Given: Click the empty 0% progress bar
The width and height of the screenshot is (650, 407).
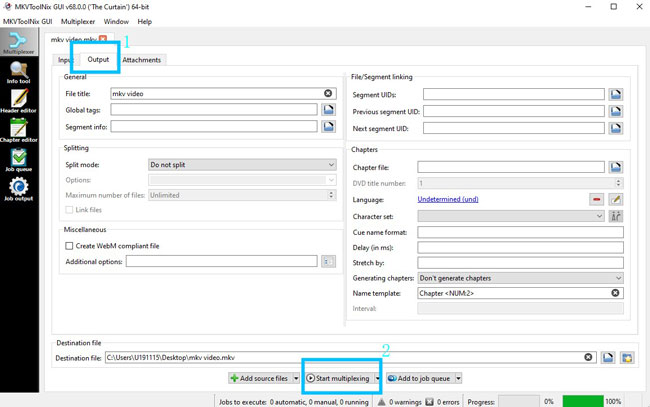Looking at the screenshot, I should tap(518, 402).
